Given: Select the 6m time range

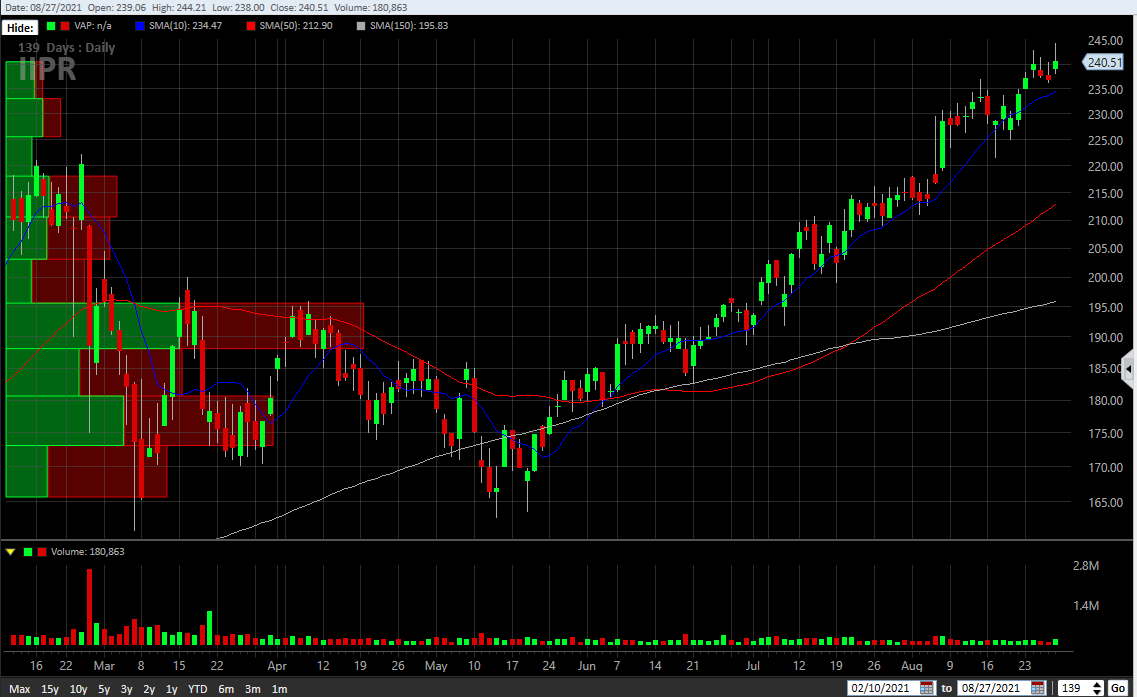Looking at the screenshot, I should coord(226,689).
